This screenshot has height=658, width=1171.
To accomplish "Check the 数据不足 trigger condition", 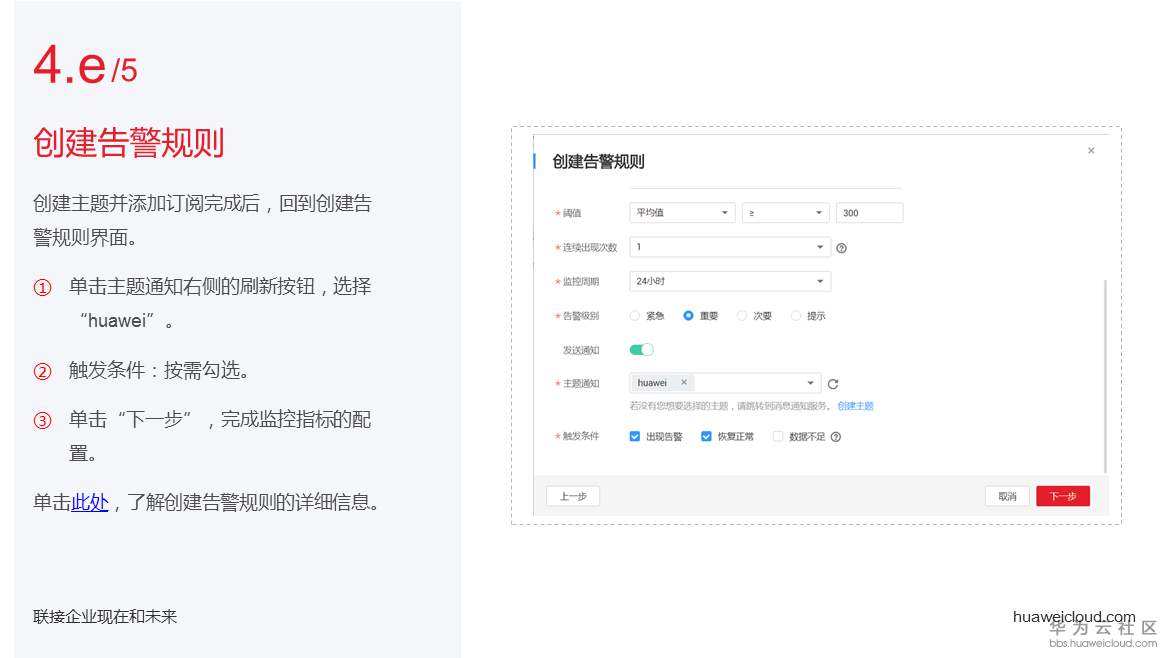I will [776, 436].
